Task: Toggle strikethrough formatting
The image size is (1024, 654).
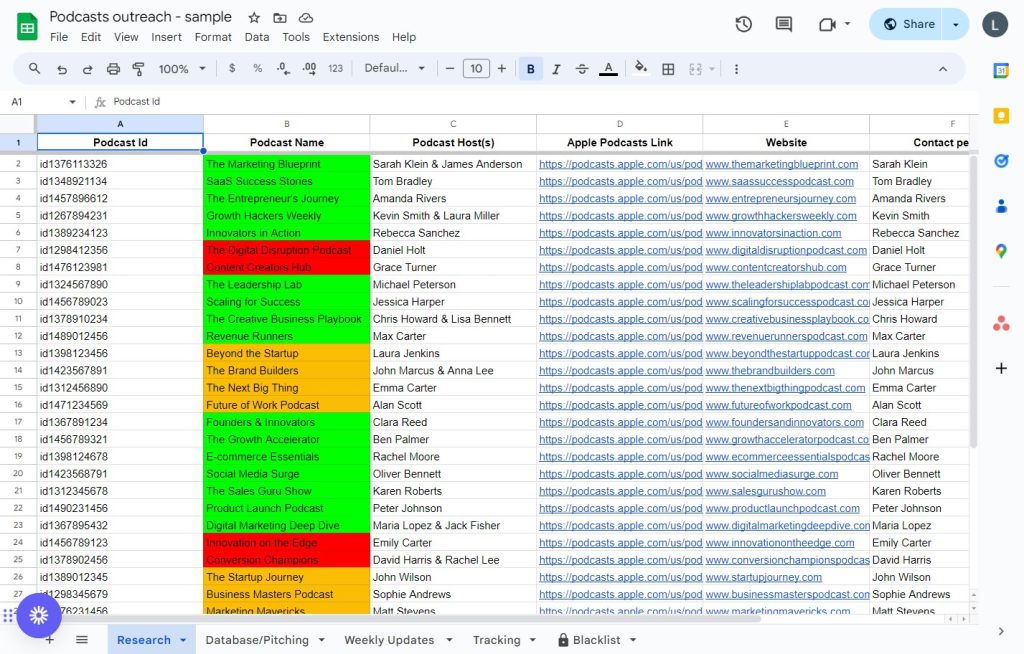Action: [x=582, y=69]
